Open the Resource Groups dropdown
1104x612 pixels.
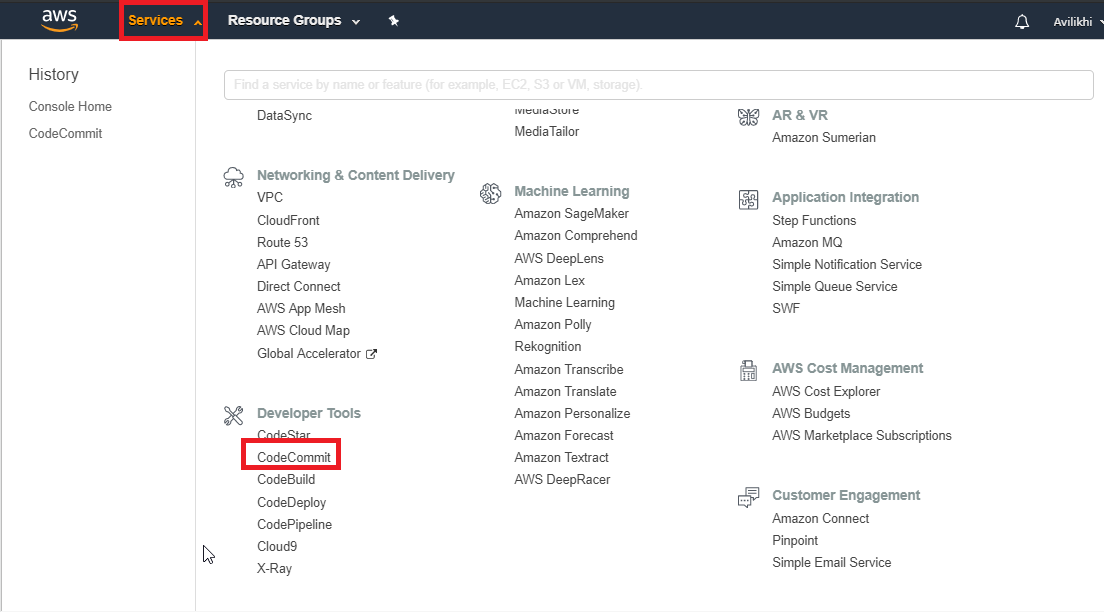[293, 20]
